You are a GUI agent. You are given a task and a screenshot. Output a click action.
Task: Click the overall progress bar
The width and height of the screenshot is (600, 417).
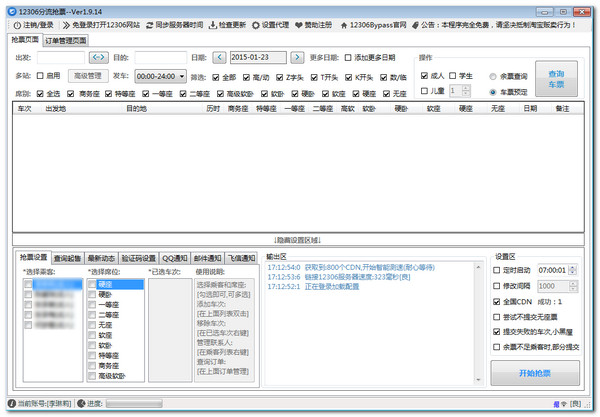coord(134,404)
